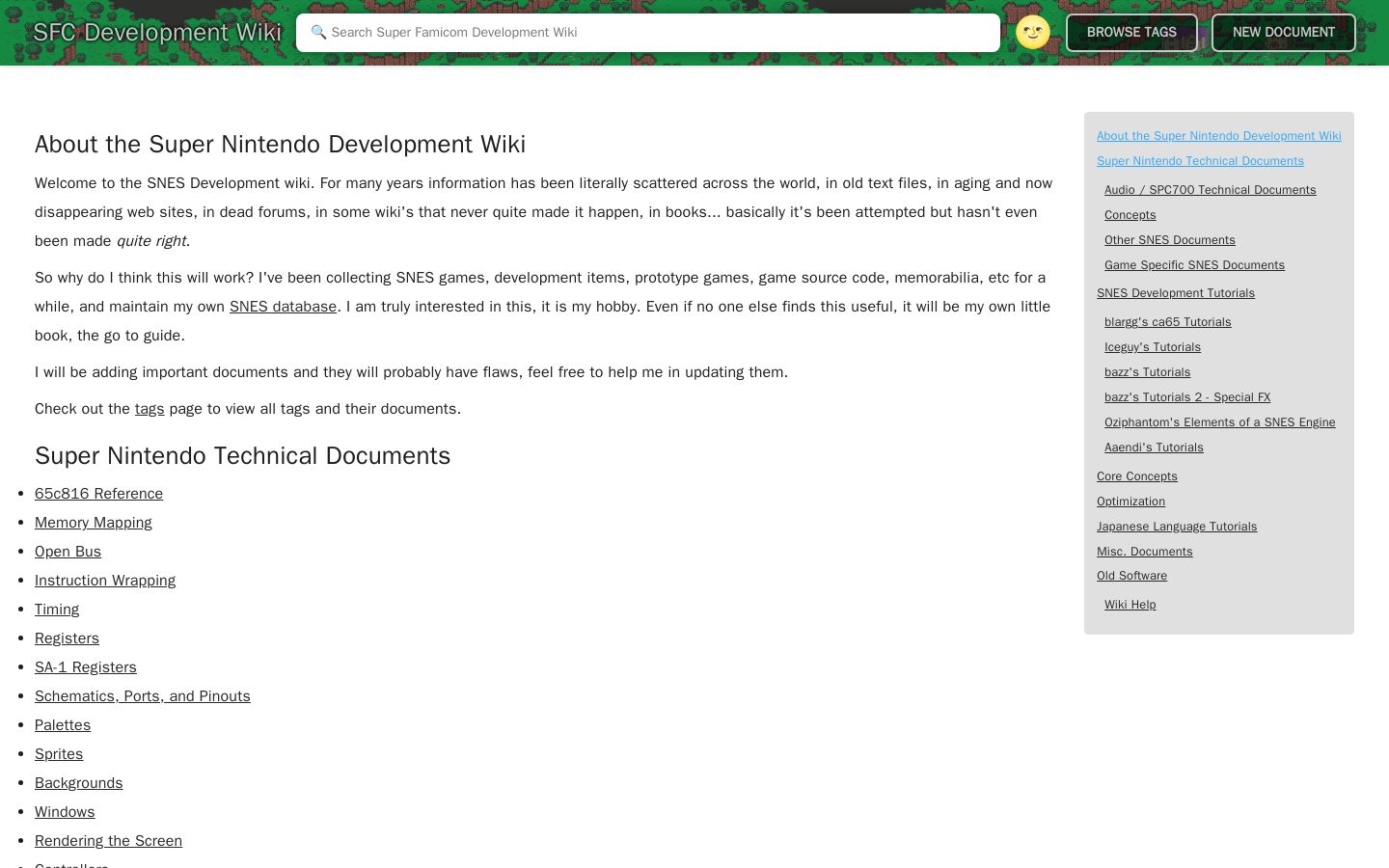The width and height of the screenshot is (1389, 868).
Task: Select Audio / SPC700 Technical Documents in sidebar
Action: (x=1211, y=190)
